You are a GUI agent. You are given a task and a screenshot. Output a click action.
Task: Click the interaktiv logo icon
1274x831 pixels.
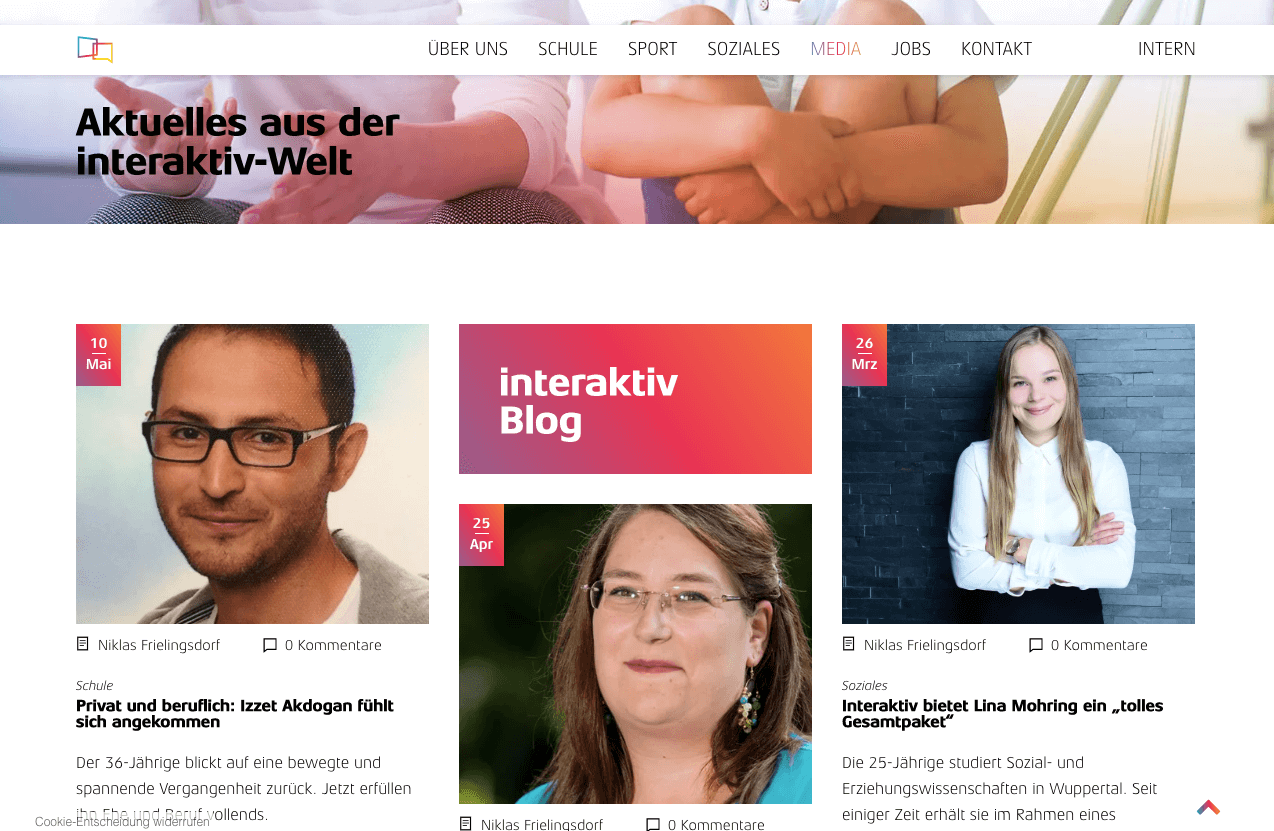tap(95, 49)
